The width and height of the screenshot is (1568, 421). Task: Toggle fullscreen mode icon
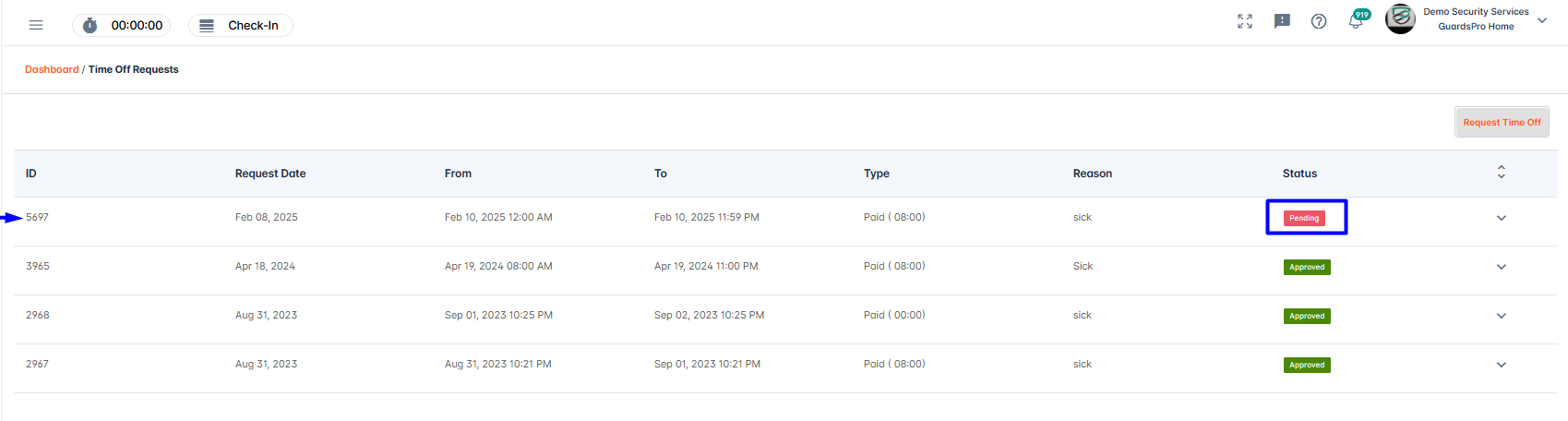click(x=1245, y=21)
